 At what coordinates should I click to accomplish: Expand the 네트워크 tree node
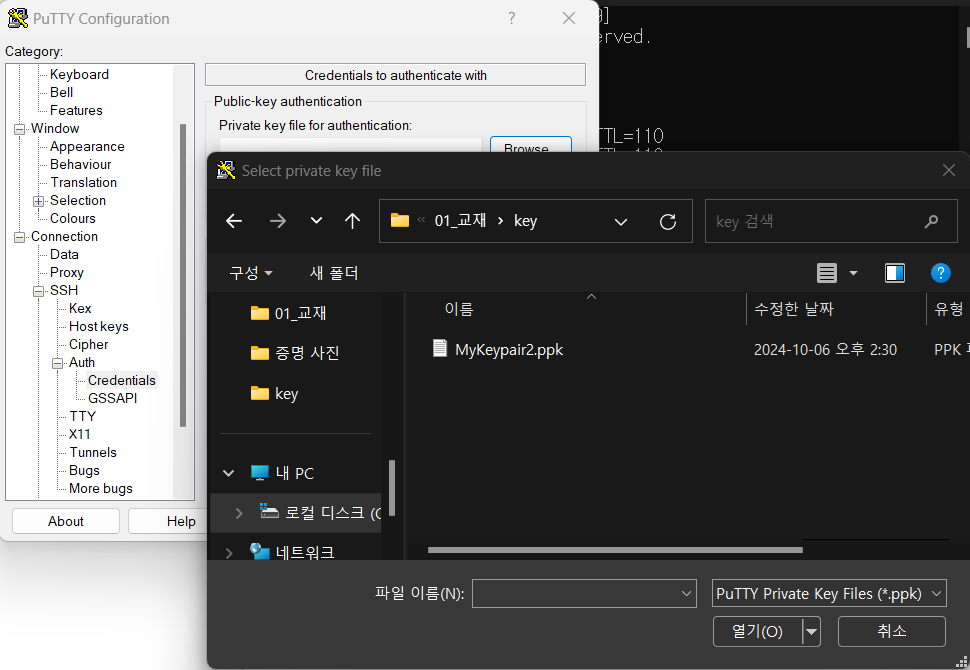tap(228, 552)
